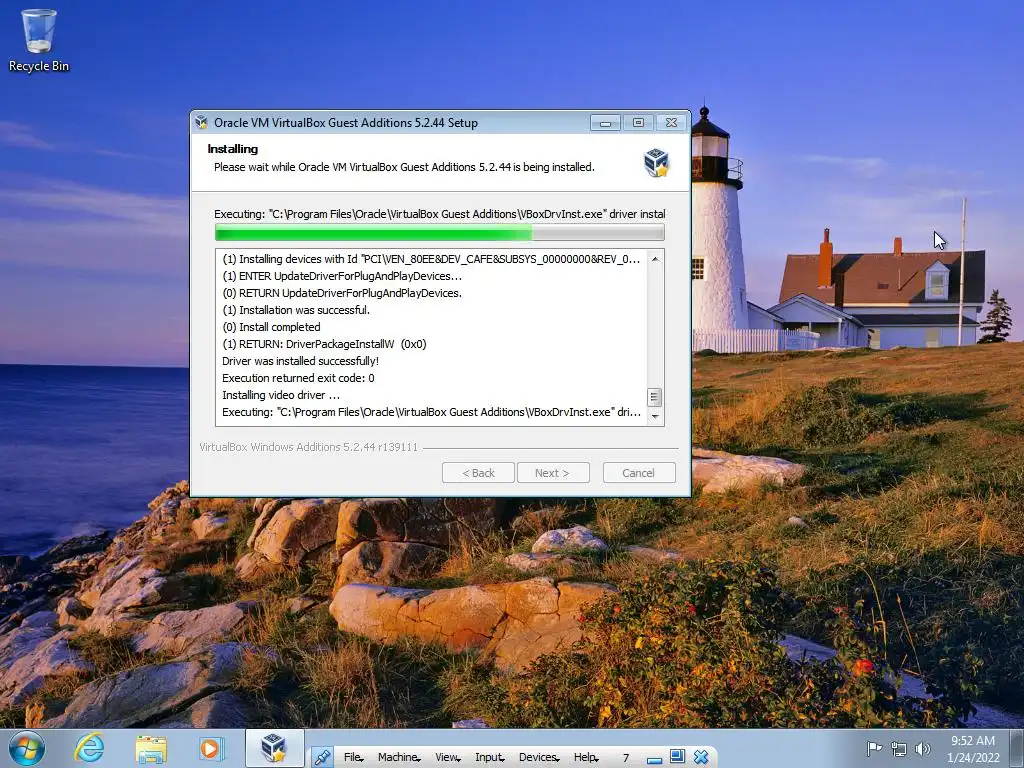
Task: Select log line 'Installing devices with Id PCI\VEN_80EE'
Action: (x=431, y=259)
